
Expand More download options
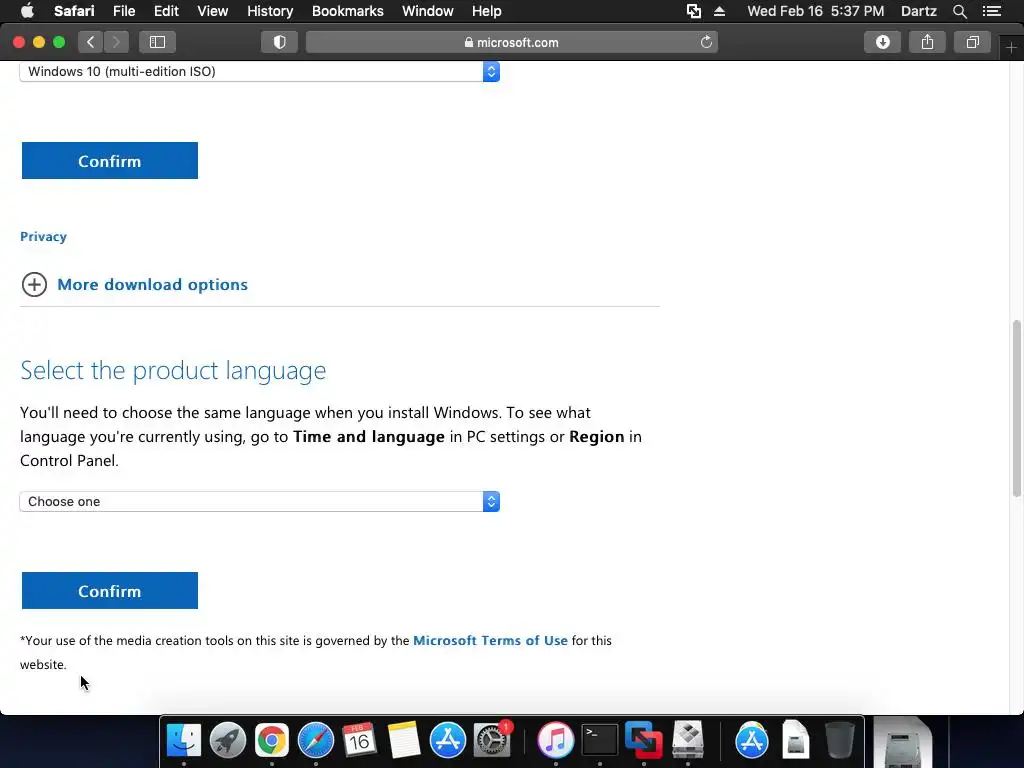tap(34, 285)
